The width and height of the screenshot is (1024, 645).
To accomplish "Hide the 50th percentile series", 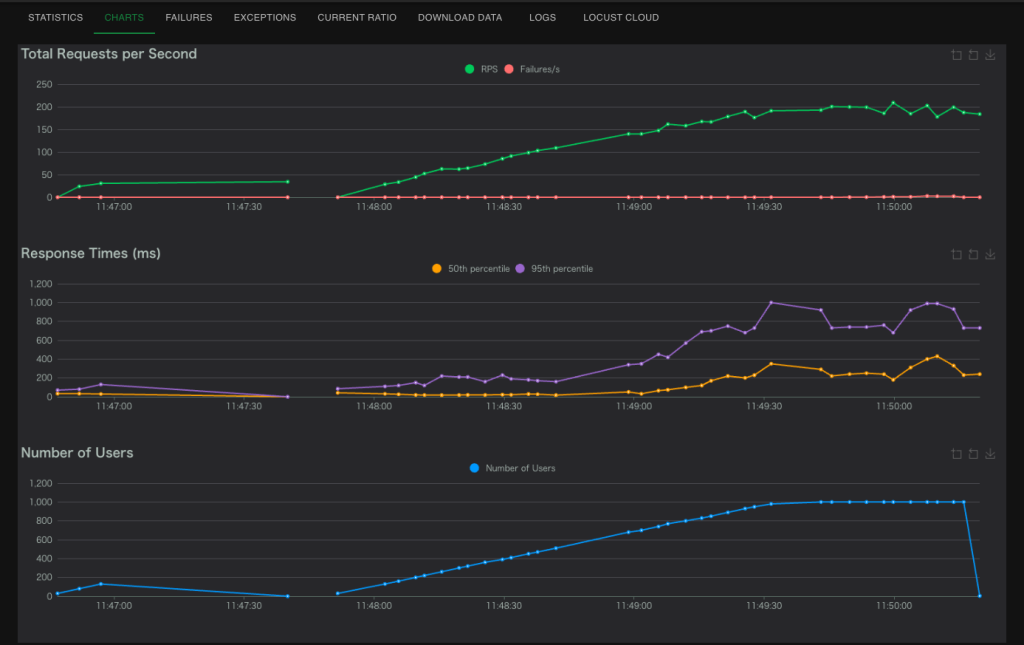I will [470, 268].
